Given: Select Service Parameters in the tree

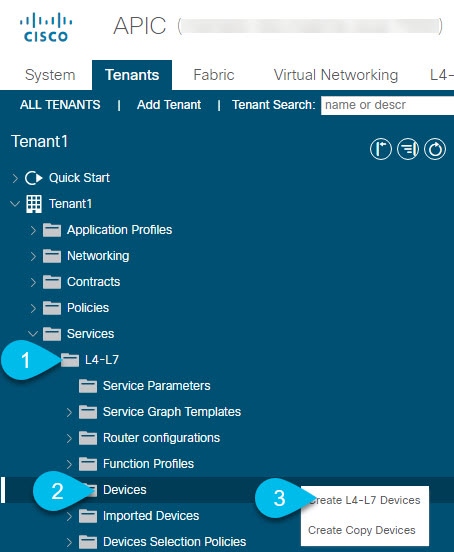Looking at the screenshot, I should pyautogui.click(x=157, y=386).
